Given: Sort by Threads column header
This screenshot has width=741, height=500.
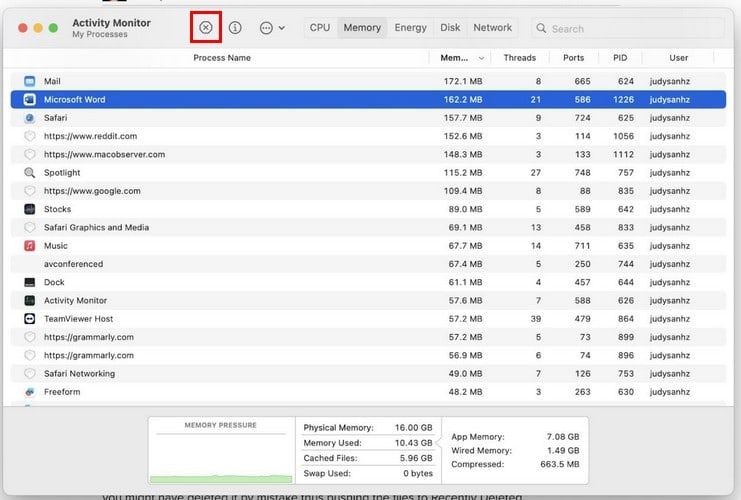Looking at the screenshot, I should click(x=519, y=58).
